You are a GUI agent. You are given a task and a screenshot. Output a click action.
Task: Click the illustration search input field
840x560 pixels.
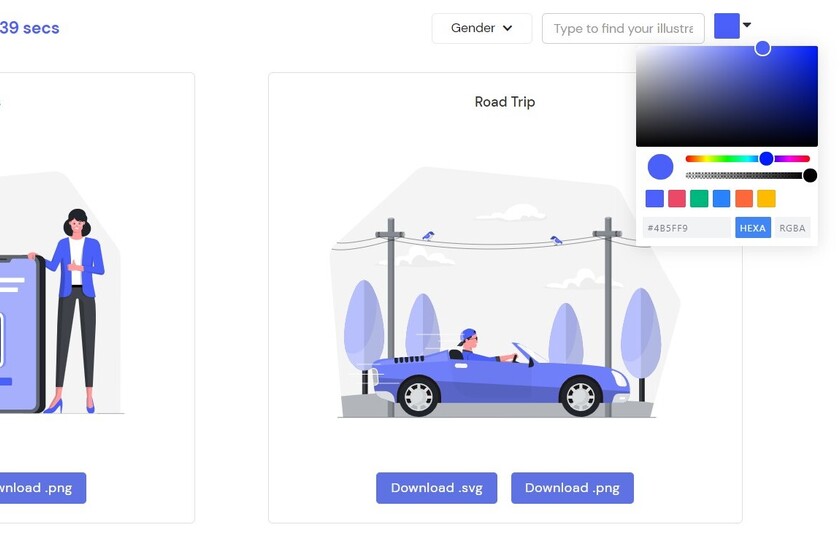(623, 28)
